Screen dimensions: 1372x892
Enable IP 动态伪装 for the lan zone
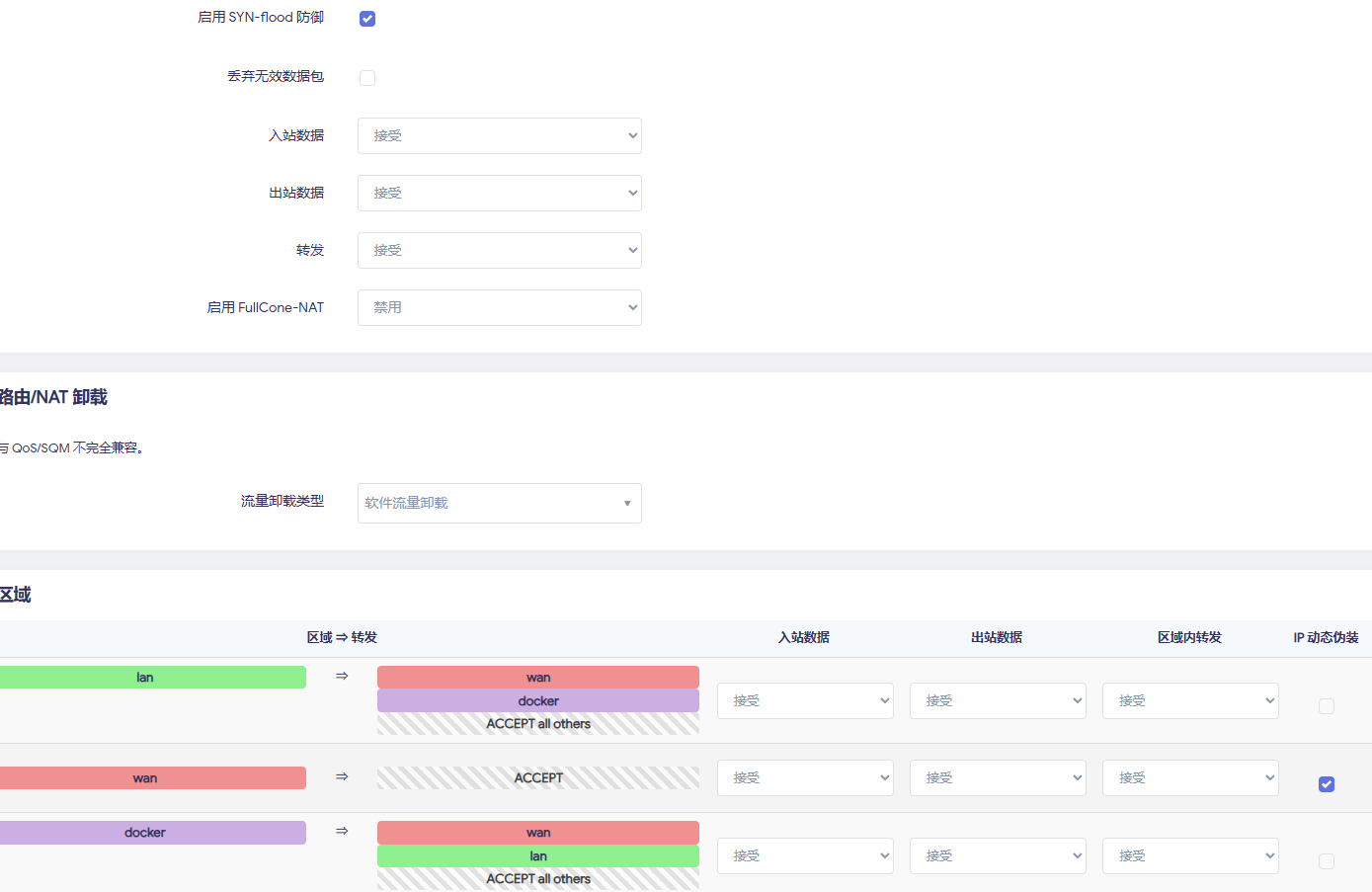click(x=1326, y=706)
